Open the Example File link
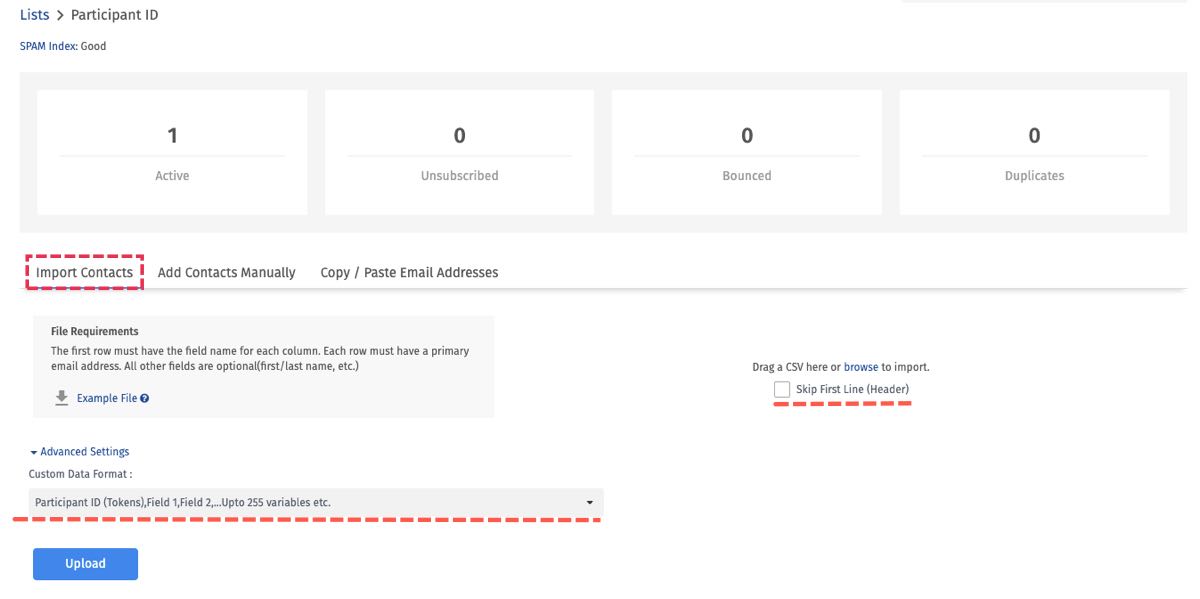Image resolution: width=1200 pixels, height=599 pixels. point(107,398)
